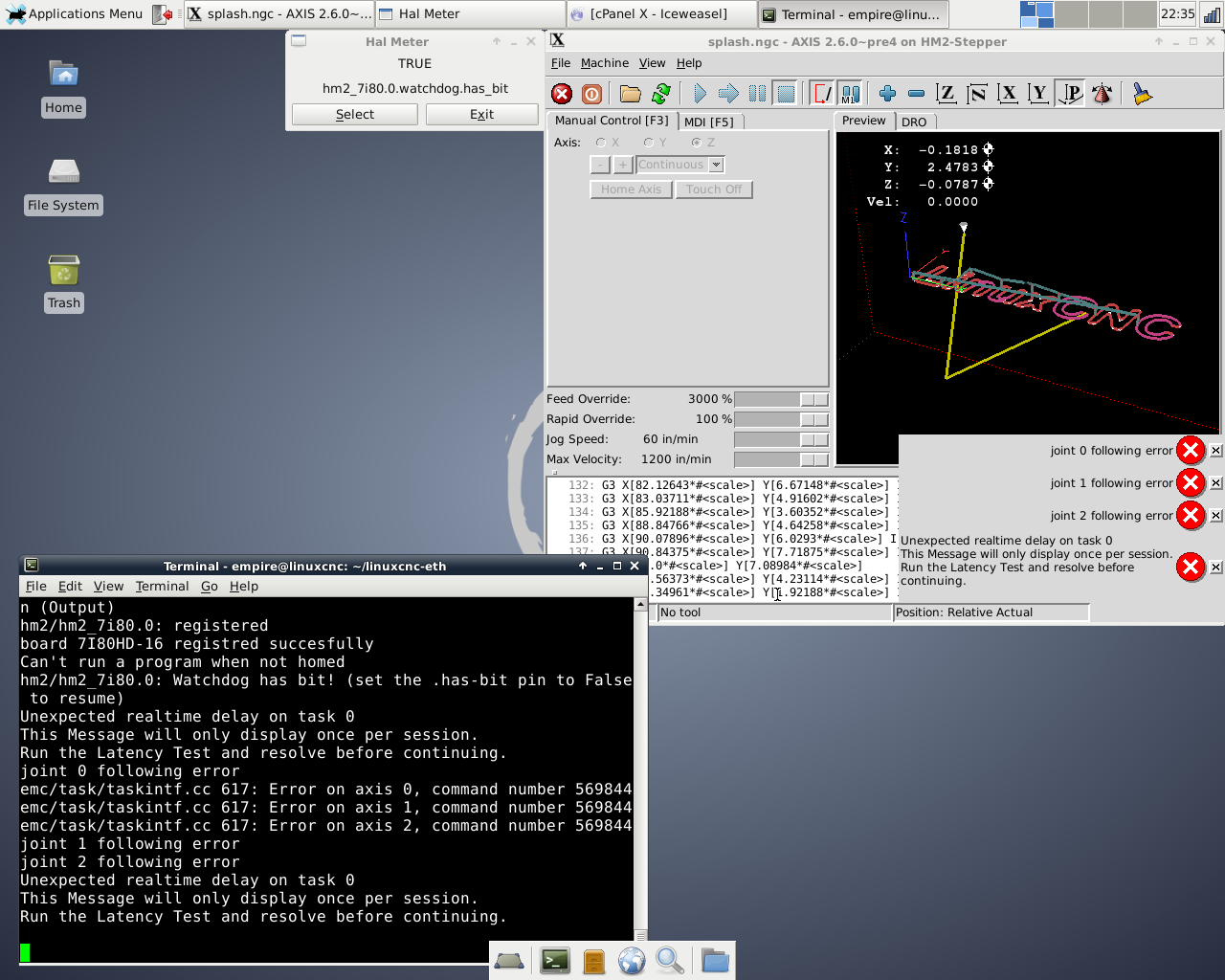The height and width of the screenshot is (980, 1225).
Task: Switch preview to front Y view
Action: [1038, 94]
